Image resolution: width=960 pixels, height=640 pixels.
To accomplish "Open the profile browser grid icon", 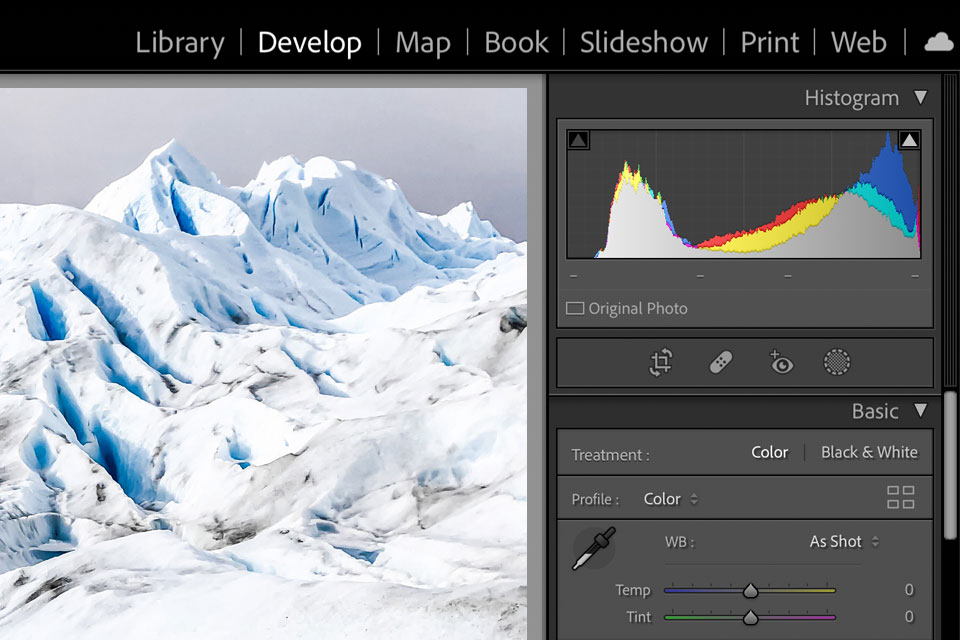I will 901,497.
